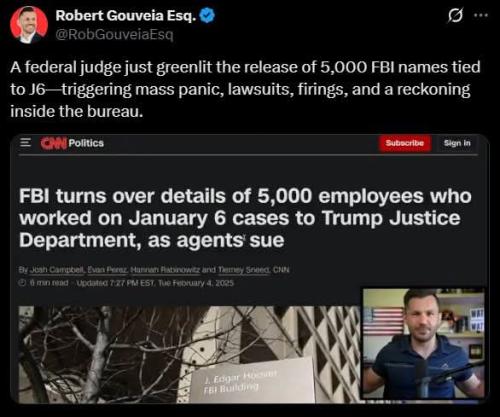The width and height of the screenshot is (500, 417).
Task: Click the tweet text about federal judge
Action: [x=245, y=89]
